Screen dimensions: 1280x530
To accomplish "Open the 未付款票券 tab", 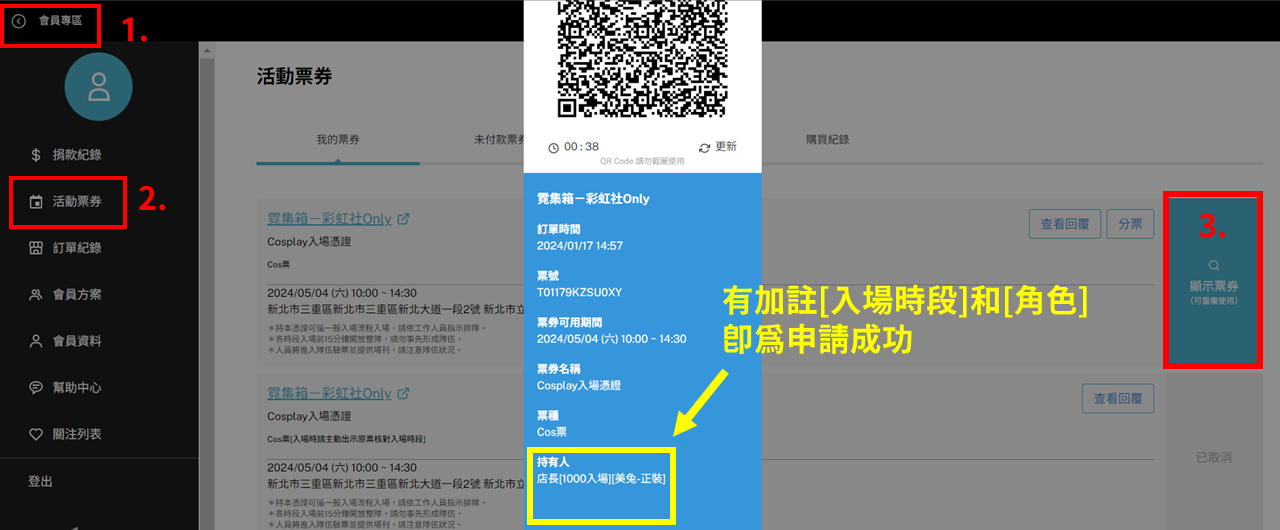I will pos(498,140).
